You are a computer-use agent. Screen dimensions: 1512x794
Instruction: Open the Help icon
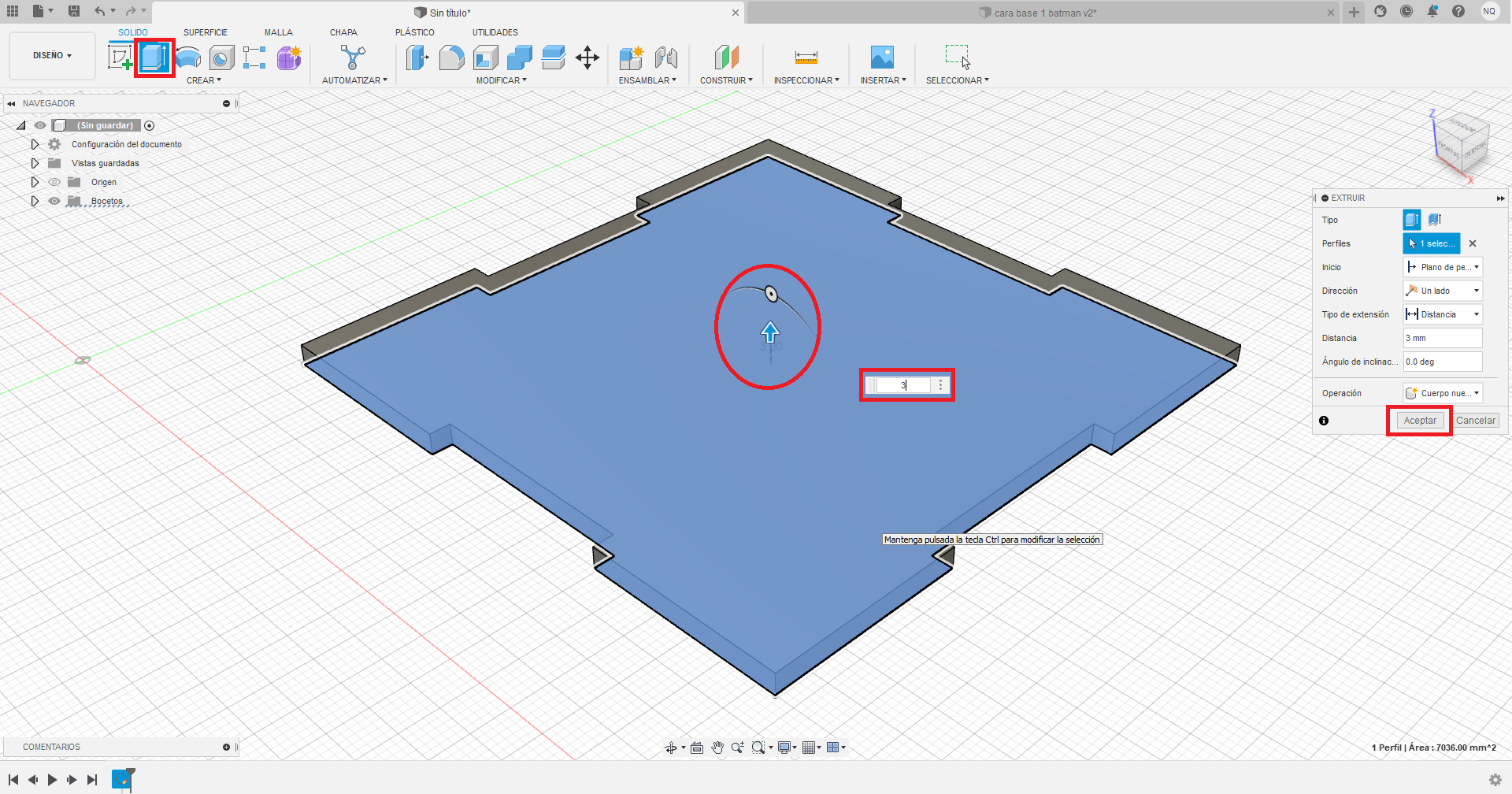point(1458,11)
